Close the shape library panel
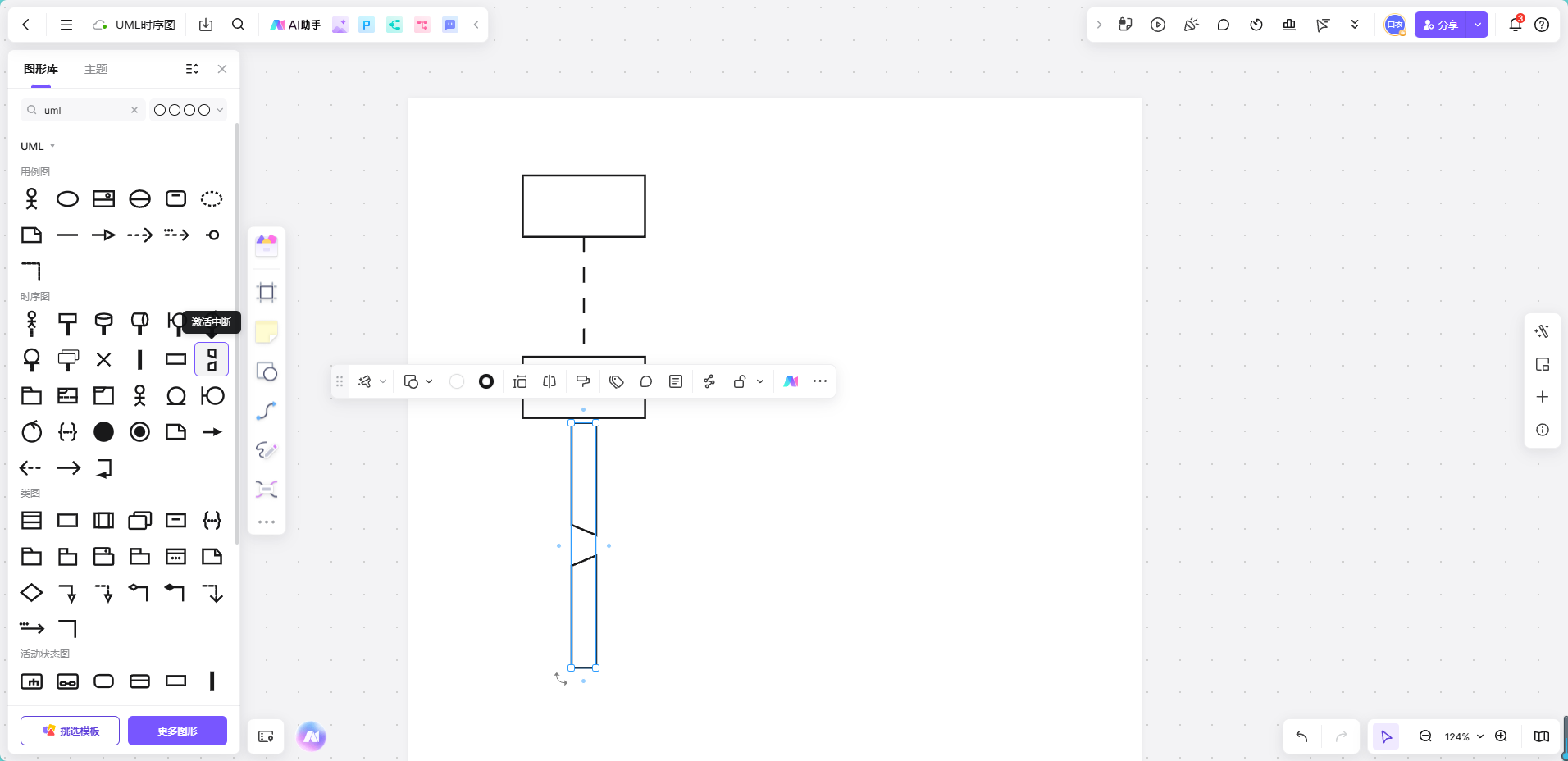The height and width of the screenshot is (761, 1568). coord(222,69)
